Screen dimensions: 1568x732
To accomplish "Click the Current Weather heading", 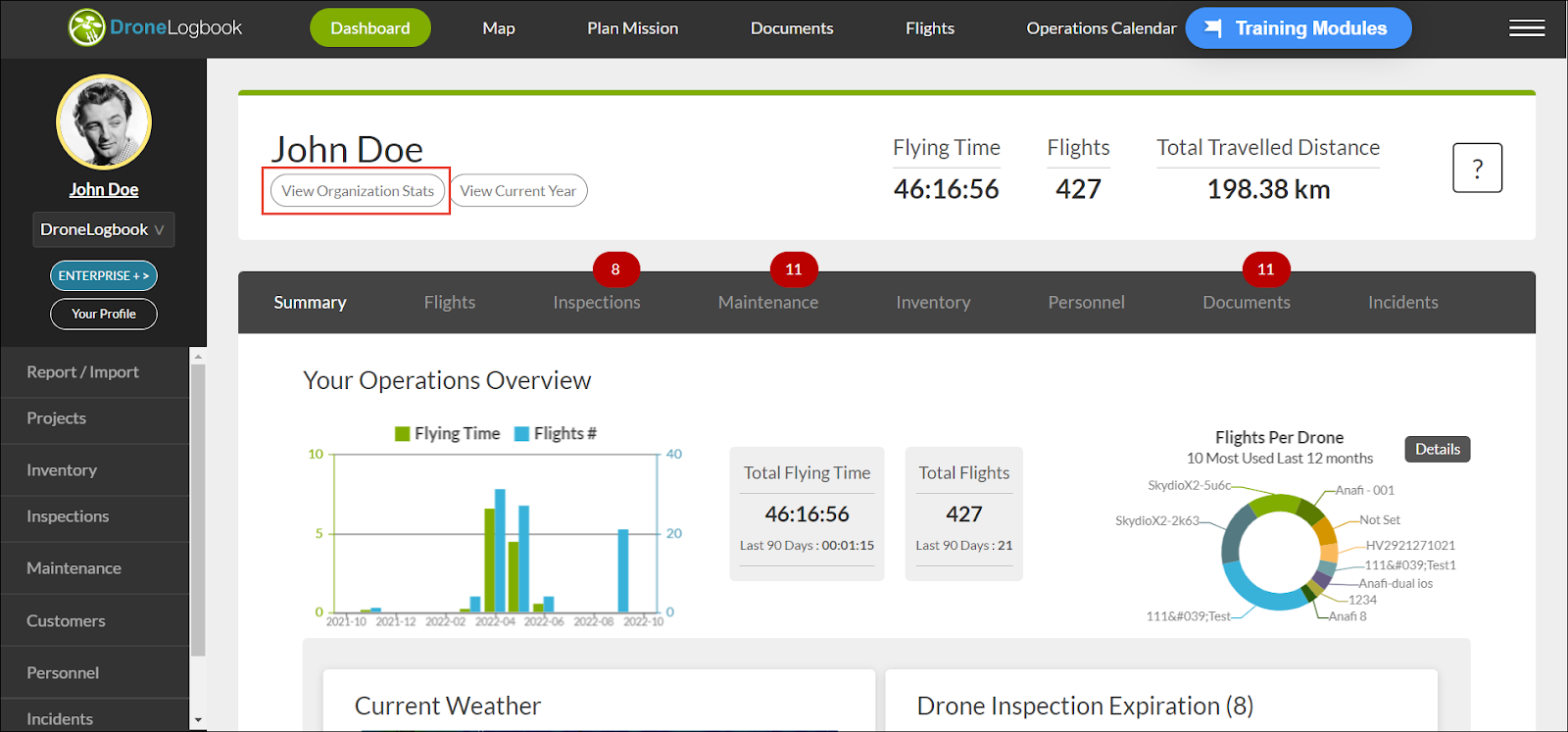I will click(x=448, y=706).
